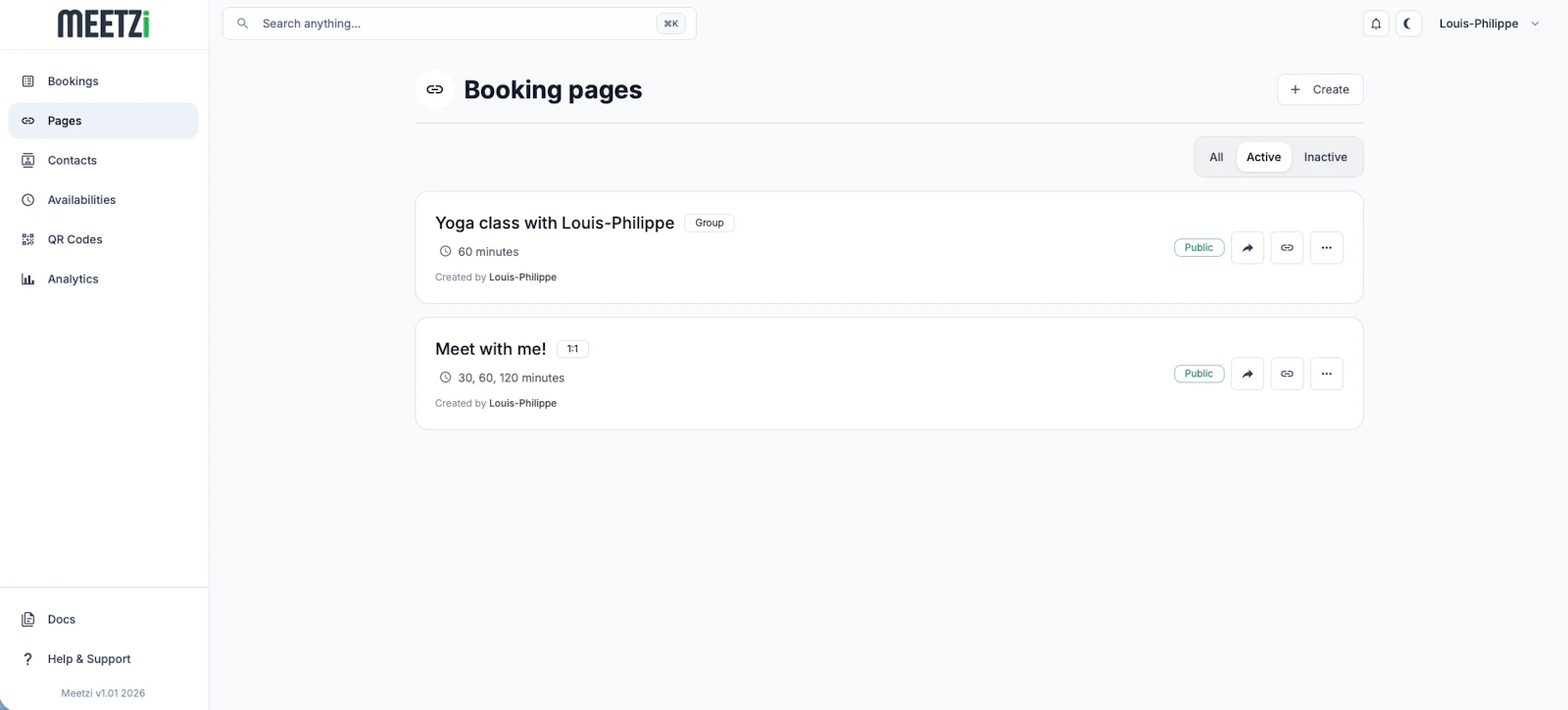Open more options for Meet with me!
This screenshot has height=710, width=1568.
click(1326, 374)
